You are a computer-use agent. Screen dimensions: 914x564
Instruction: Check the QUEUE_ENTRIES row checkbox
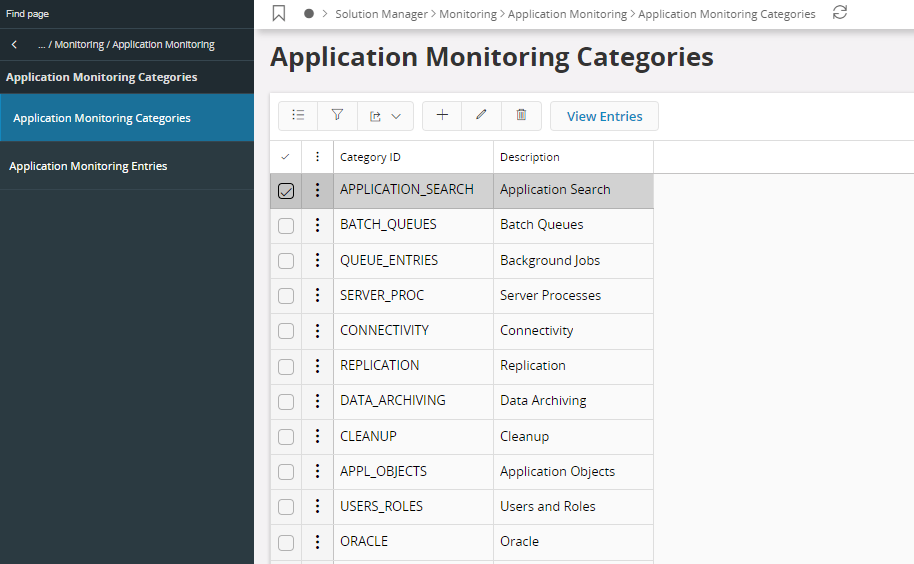[286, 261]
